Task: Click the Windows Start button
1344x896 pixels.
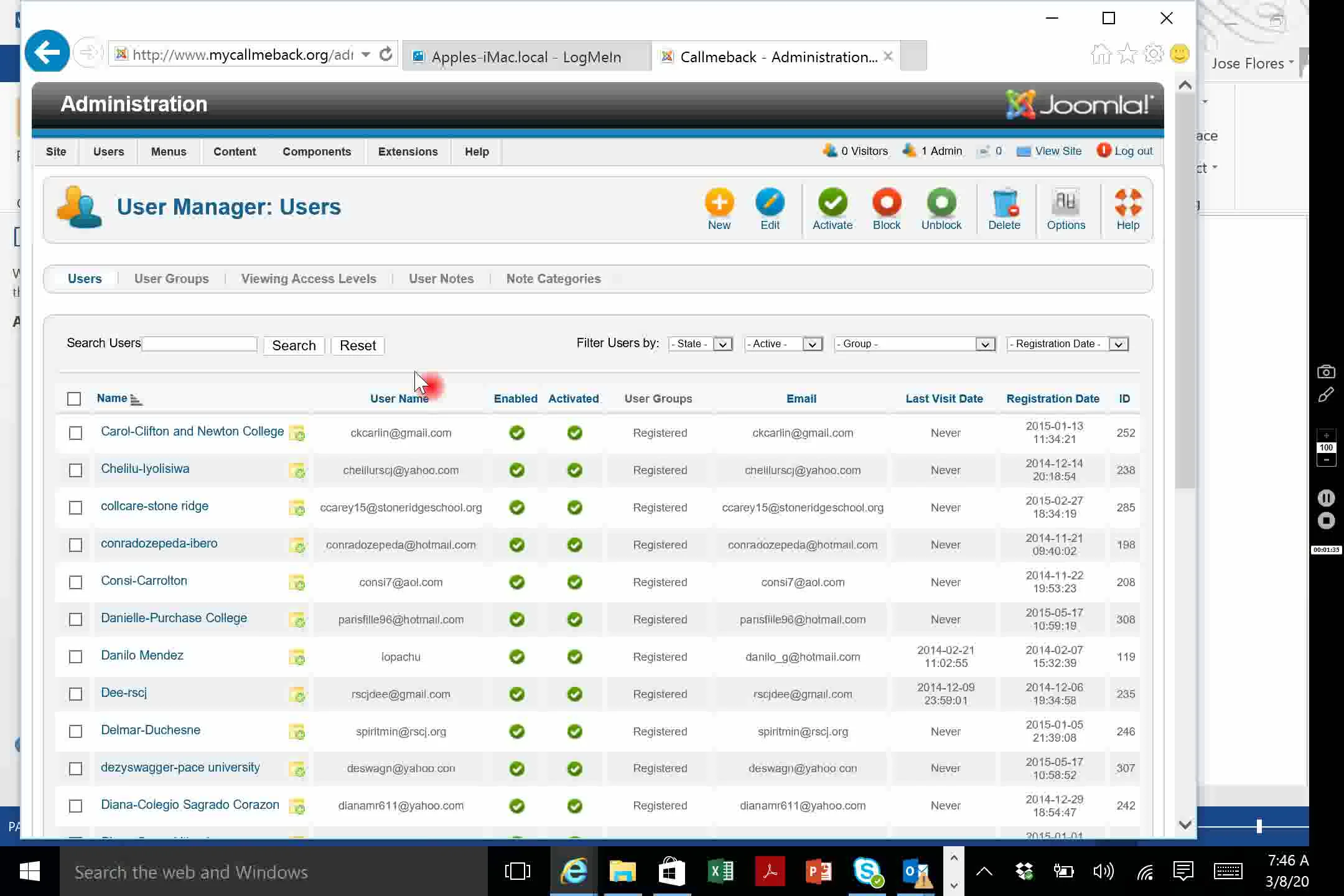Action: pos(29,871)
